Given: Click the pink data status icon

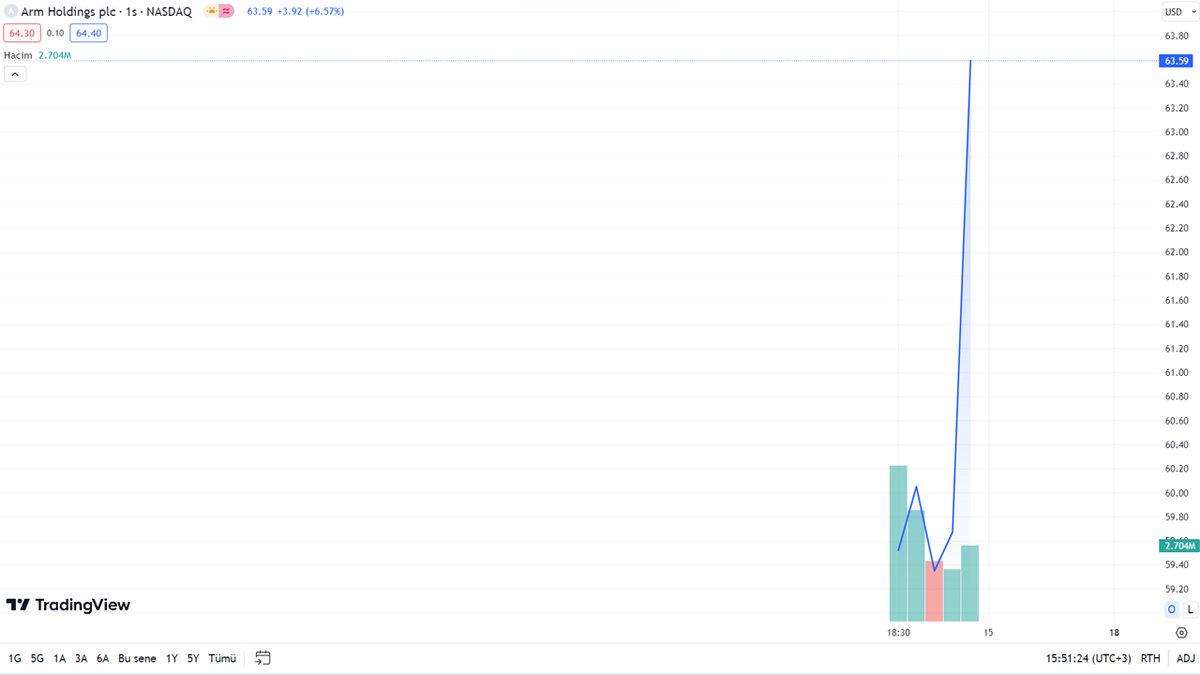Looking at the screenshot, I should [x=227, y=12].
